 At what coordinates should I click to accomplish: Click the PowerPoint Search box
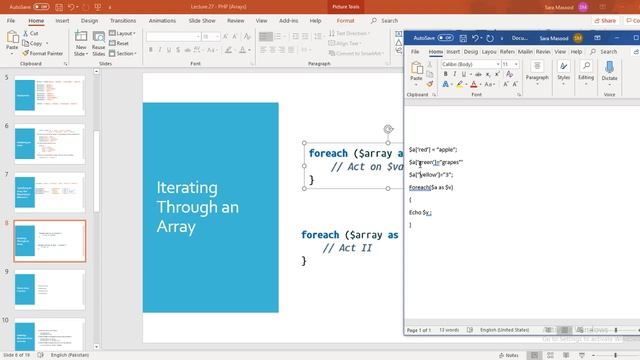point(384,20)
